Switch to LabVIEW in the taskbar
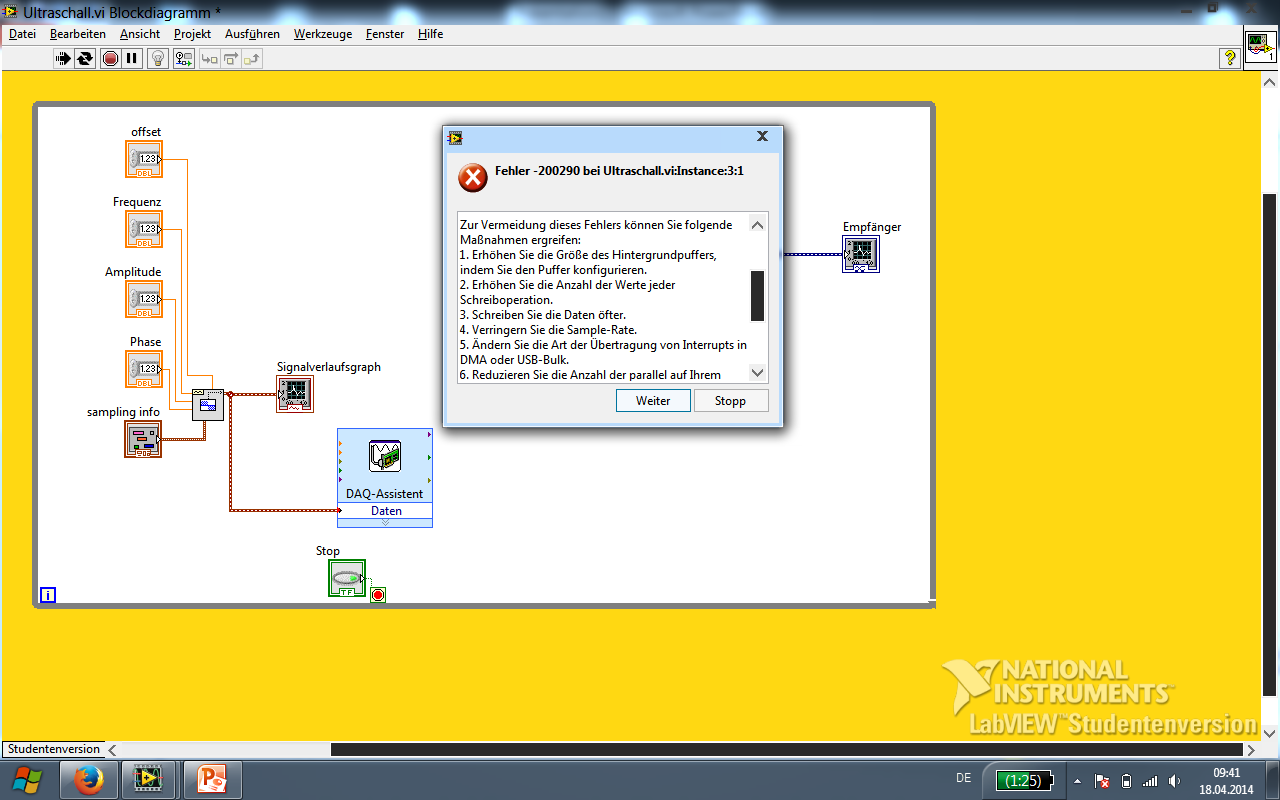Image resolution: width=1280 pixels, height=800 pixels. [x=149, y=779]
